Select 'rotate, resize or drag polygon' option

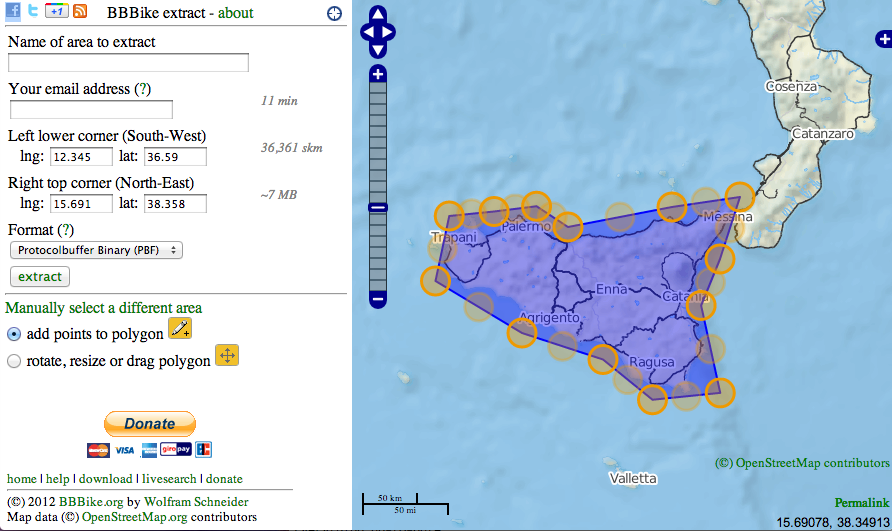pos(14,361)
